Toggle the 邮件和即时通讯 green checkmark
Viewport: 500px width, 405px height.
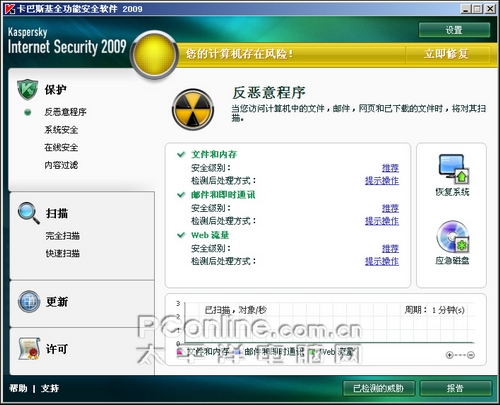[181, 195]
